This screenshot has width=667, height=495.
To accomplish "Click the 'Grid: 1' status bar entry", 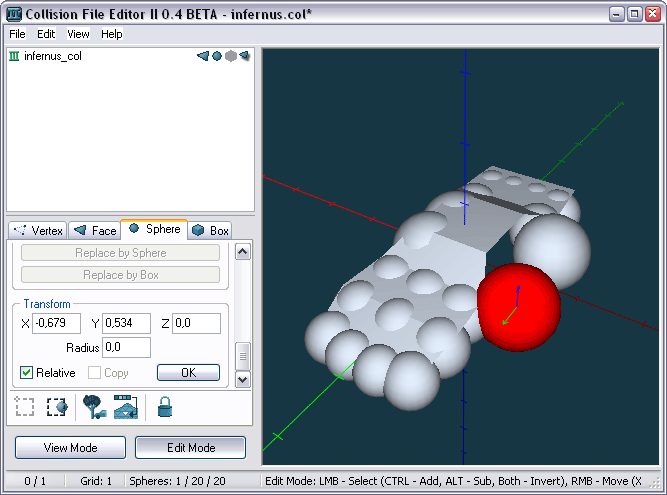I will point(96,481).
